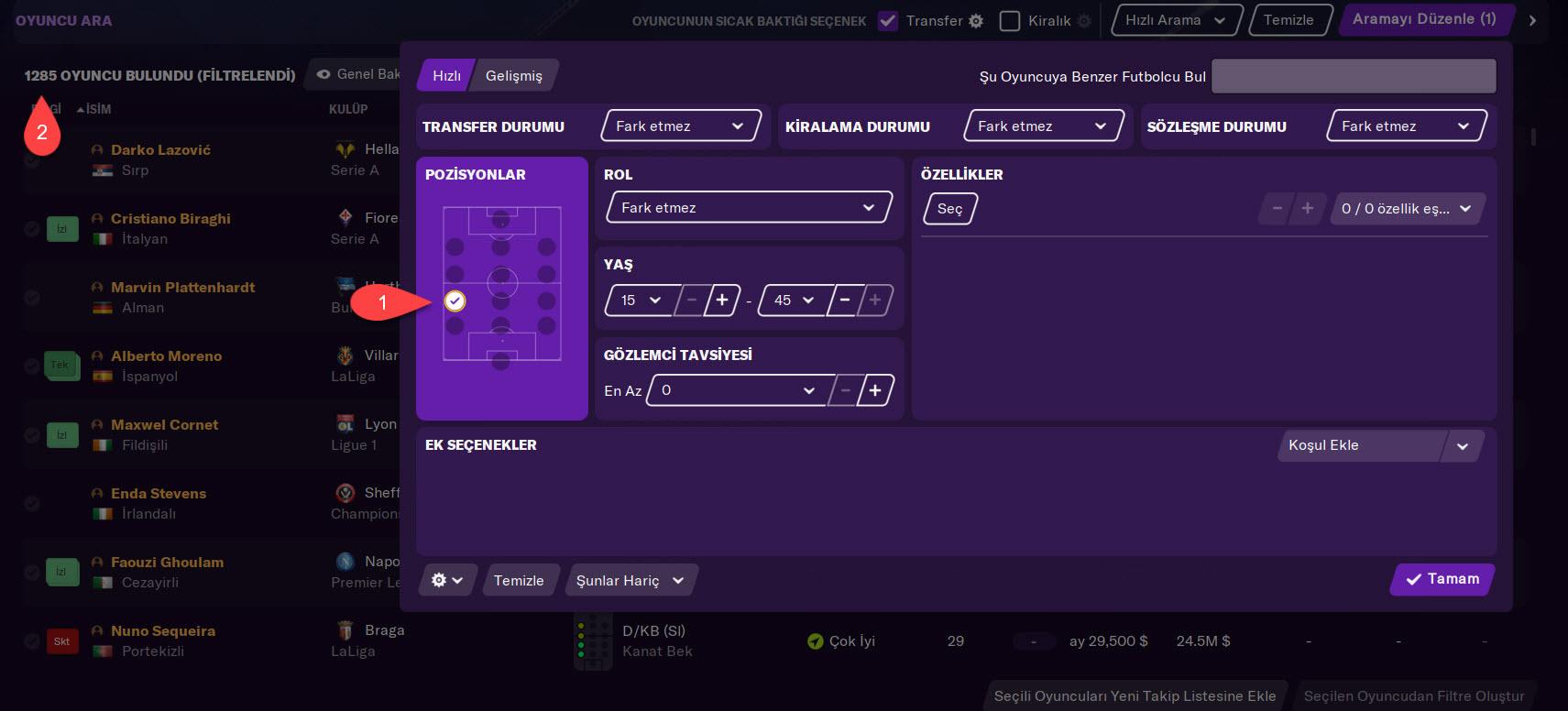
Task: Open the Şunlar Hariç dropdown
Action: click(630, 580)
